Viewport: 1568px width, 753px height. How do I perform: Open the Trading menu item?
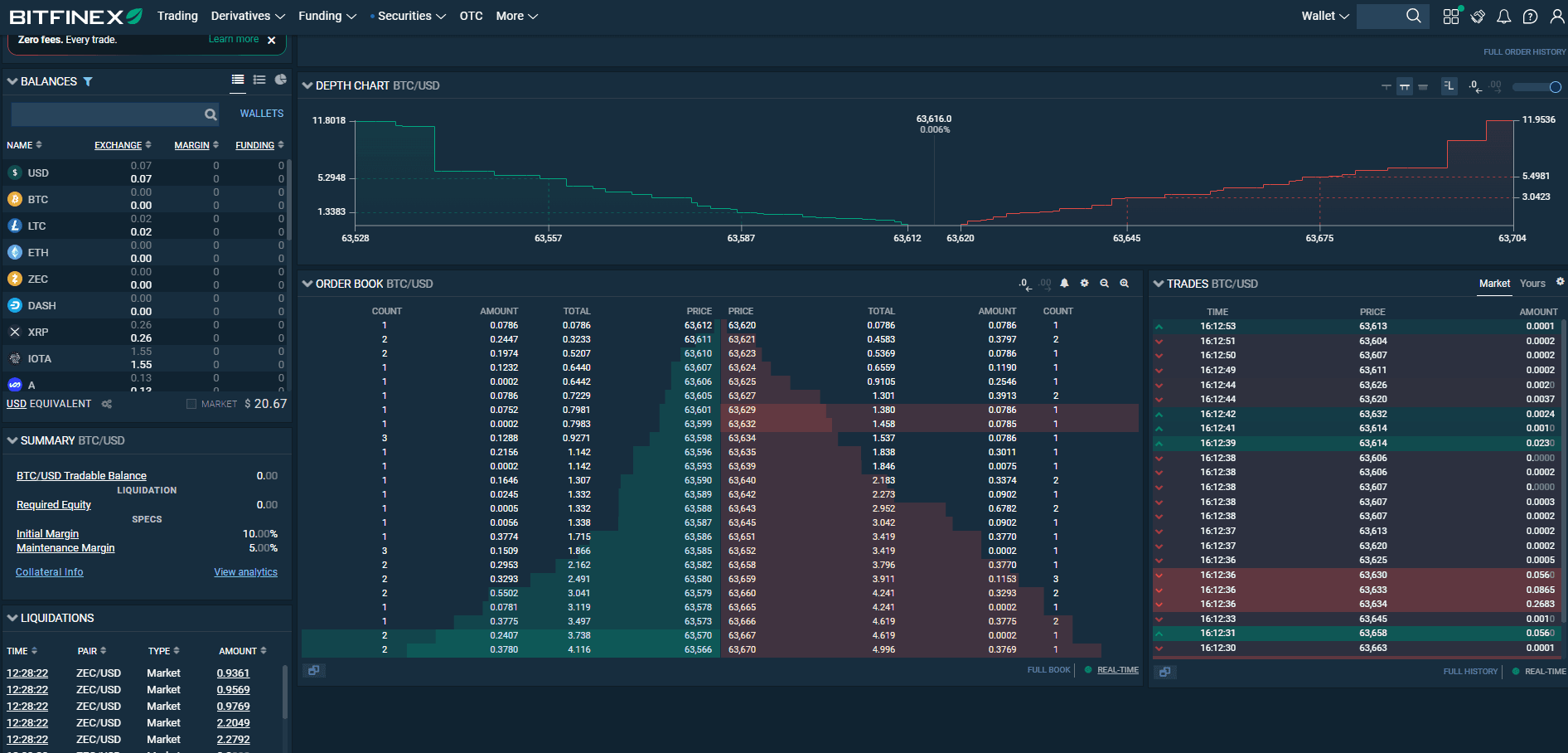(177, 16)
